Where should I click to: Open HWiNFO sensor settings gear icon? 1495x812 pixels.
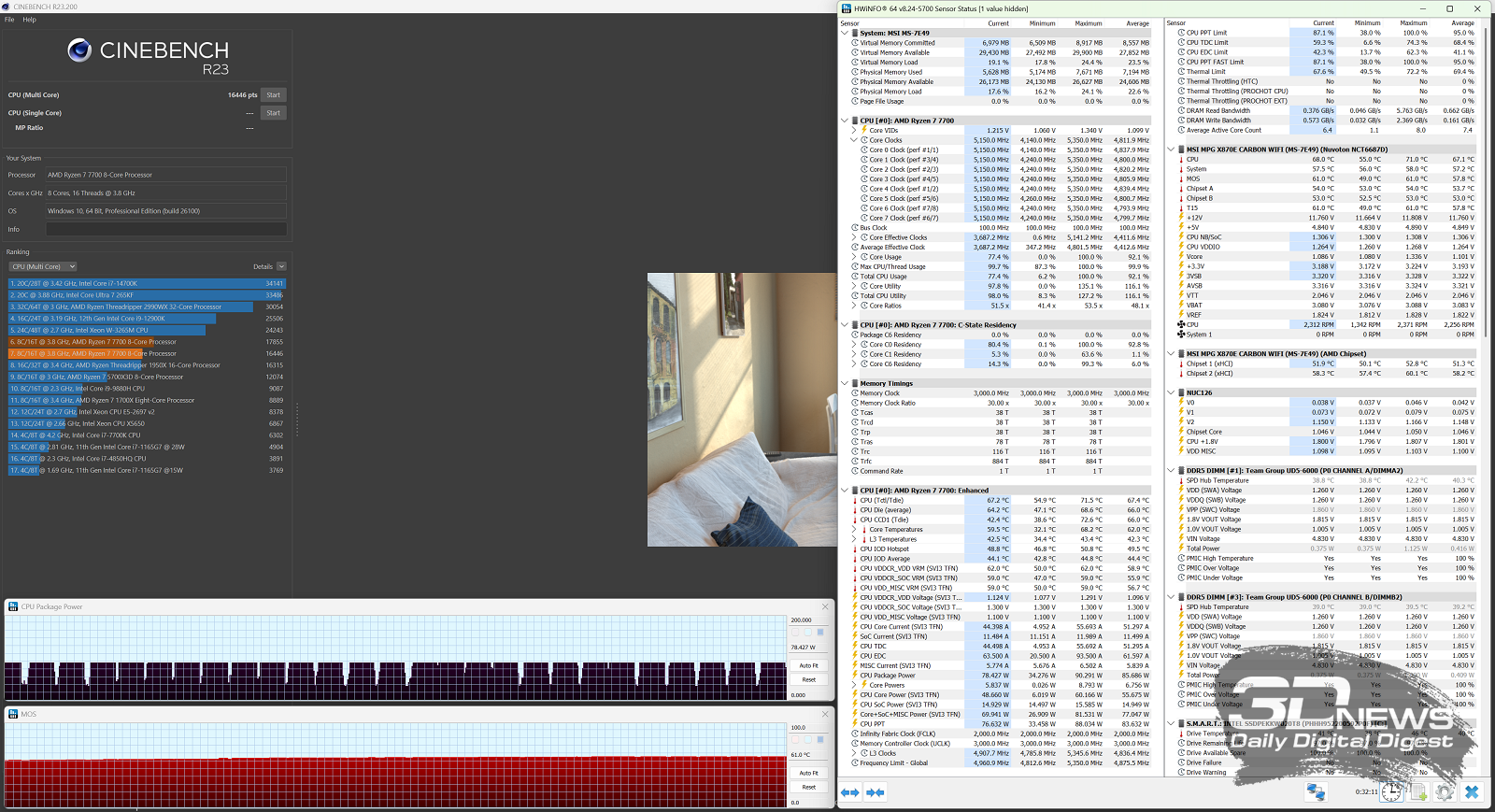tap(1445, 791)
